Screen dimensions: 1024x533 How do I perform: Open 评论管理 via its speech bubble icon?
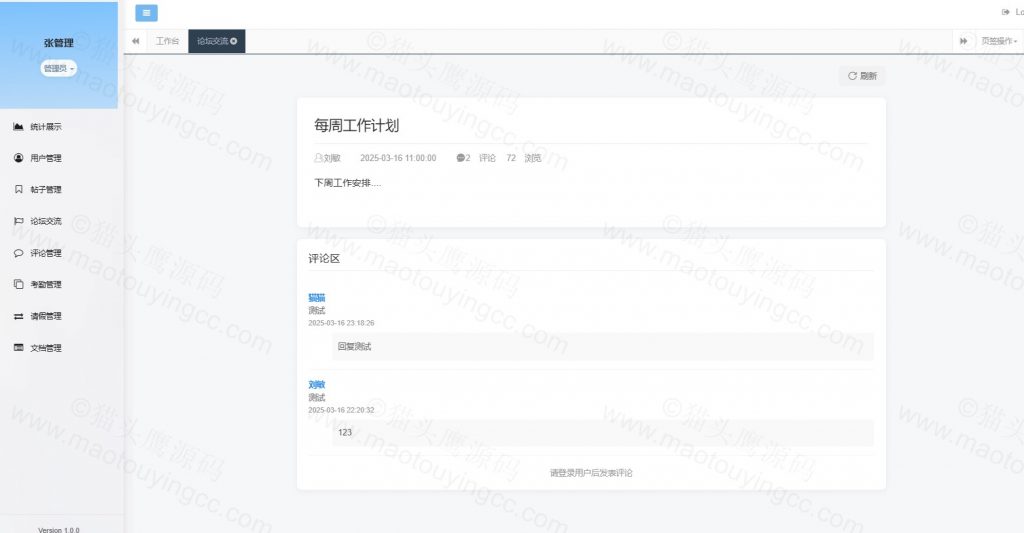[x=18, y=253]
